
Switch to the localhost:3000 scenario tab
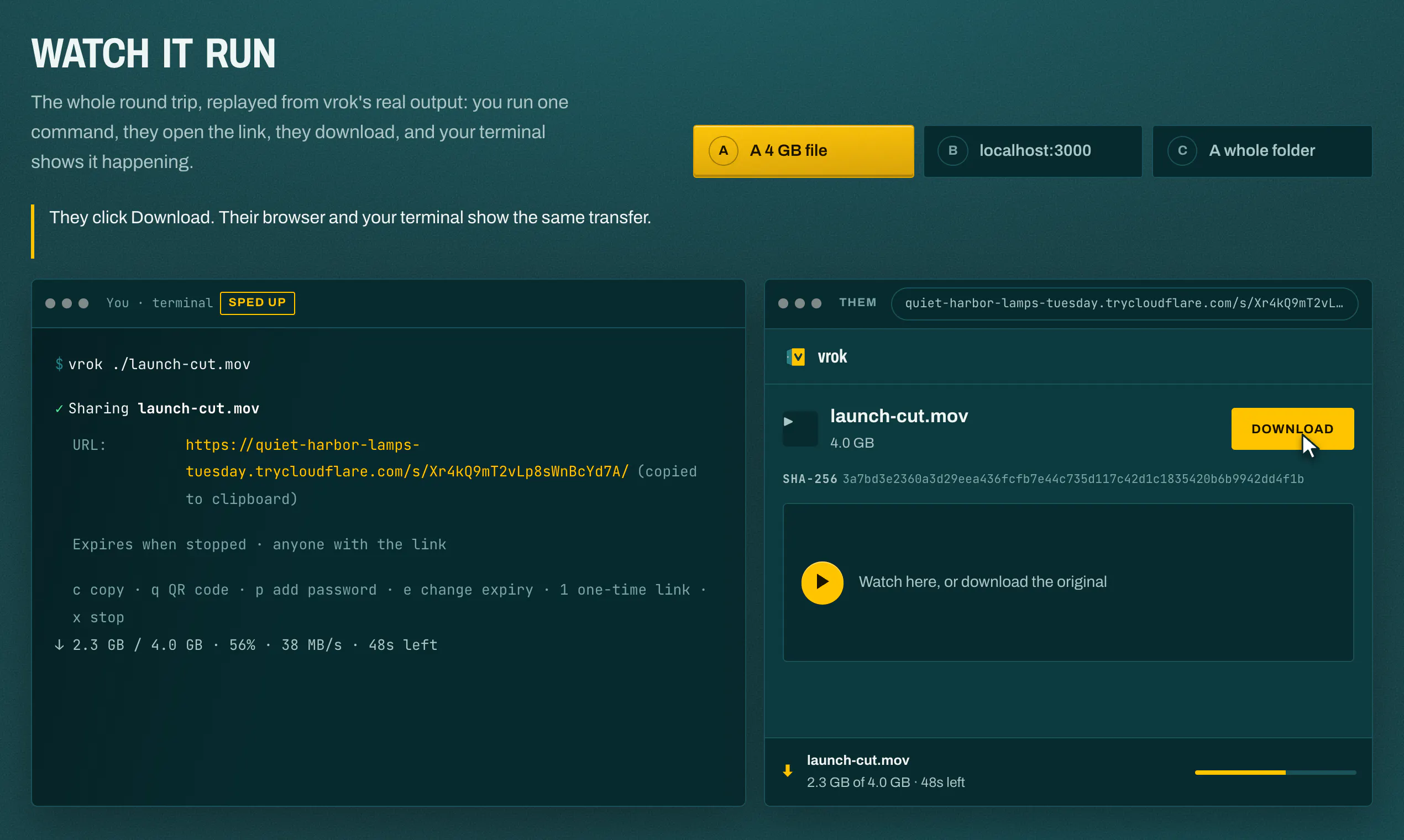1033,150
